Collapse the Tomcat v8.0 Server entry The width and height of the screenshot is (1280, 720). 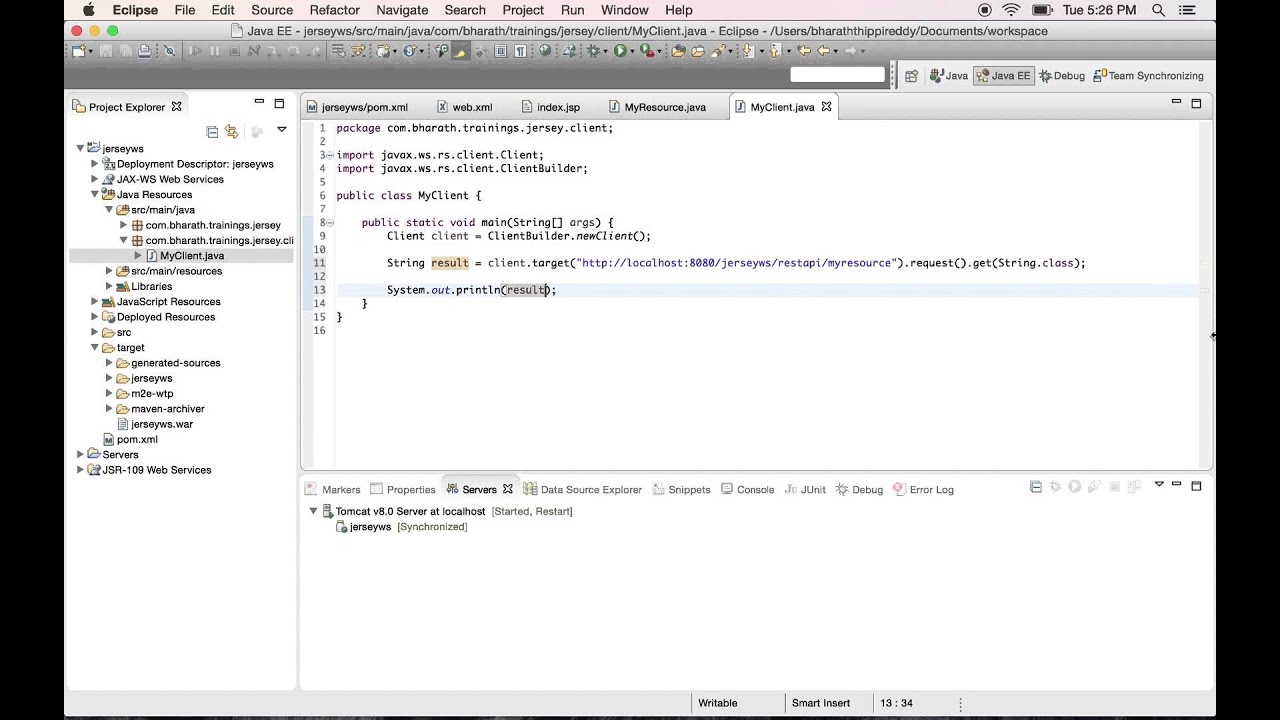click(x=313, y=511)
